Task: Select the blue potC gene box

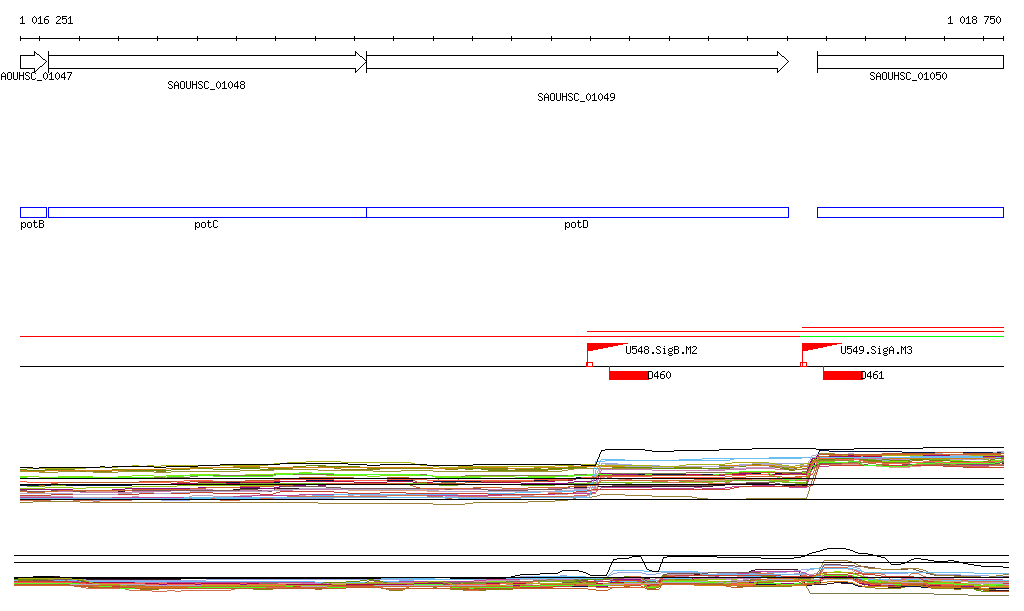Action: click(207, 212)
